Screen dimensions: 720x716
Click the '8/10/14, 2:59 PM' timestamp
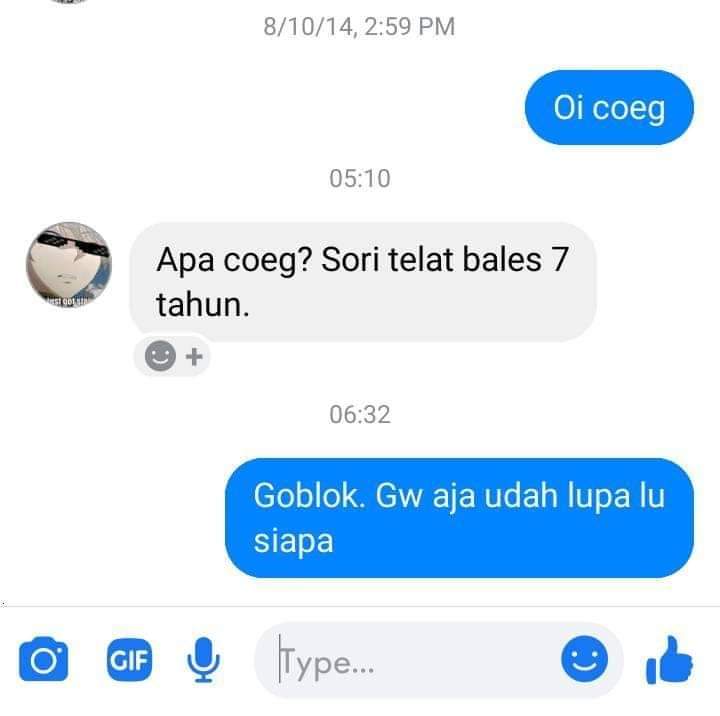point(359,26)
